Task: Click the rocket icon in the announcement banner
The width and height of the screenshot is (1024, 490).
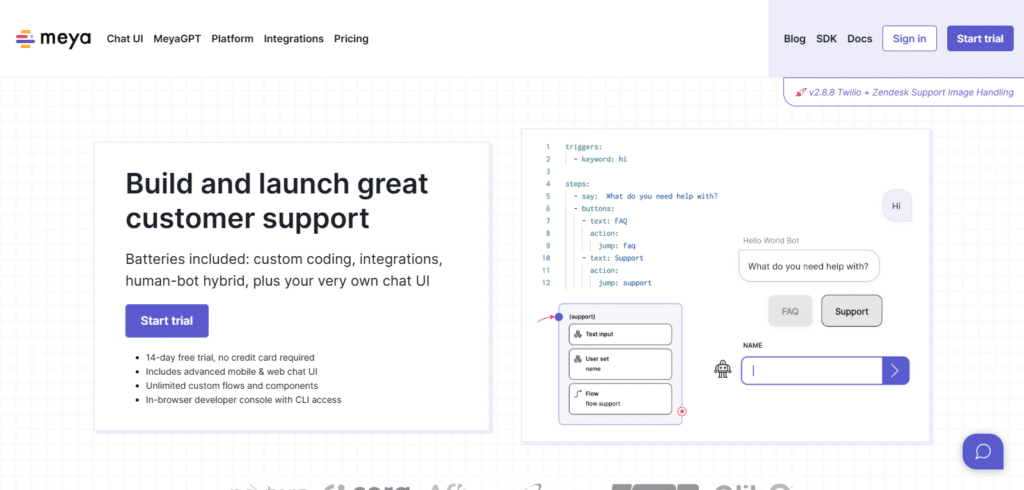Action: (801, 93)
